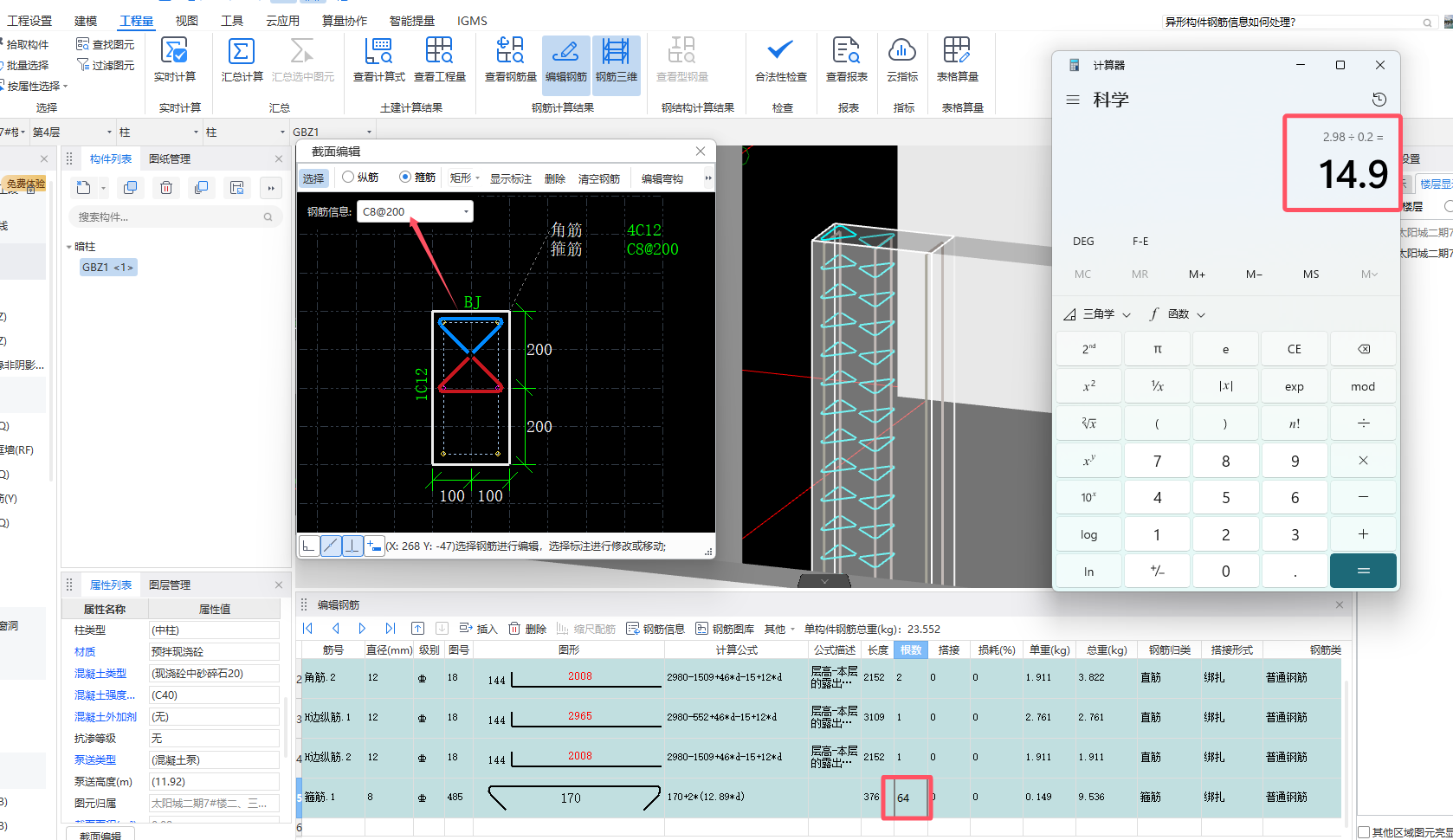Open GBZ1 component dropdown in selector bar
1453x840 pixels.
pos(333,132)
